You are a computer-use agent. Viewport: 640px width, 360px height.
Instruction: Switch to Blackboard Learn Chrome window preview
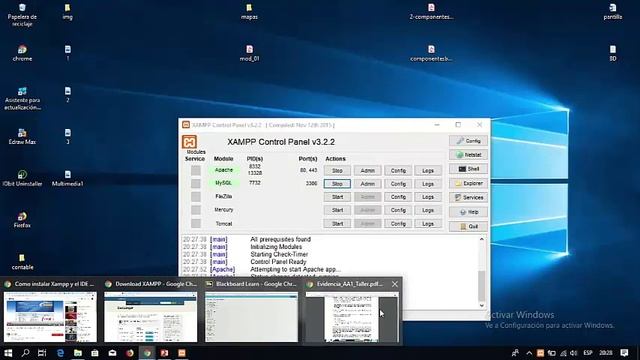coord(251,311)
